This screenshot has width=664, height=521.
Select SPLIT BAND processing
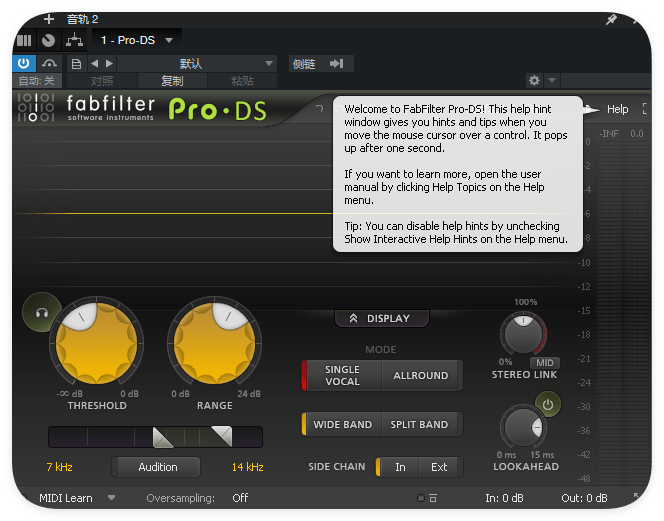[419, 424]
